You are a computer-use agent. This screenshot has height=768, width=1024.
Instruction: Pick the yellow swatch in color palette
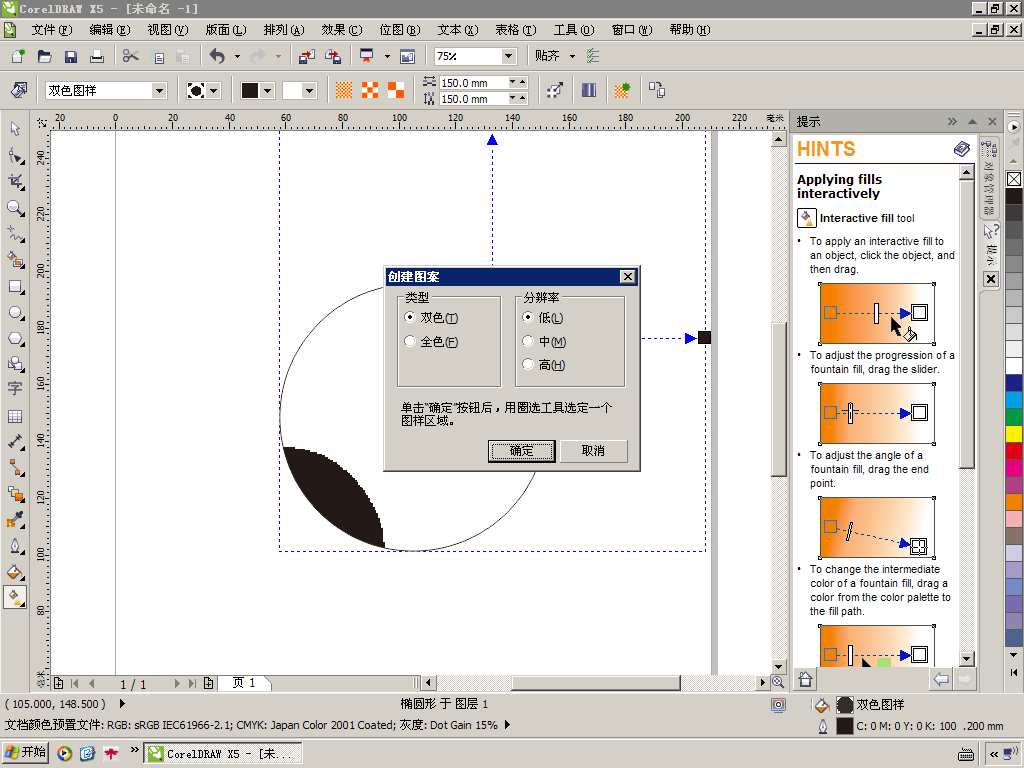click(1014, 433)
